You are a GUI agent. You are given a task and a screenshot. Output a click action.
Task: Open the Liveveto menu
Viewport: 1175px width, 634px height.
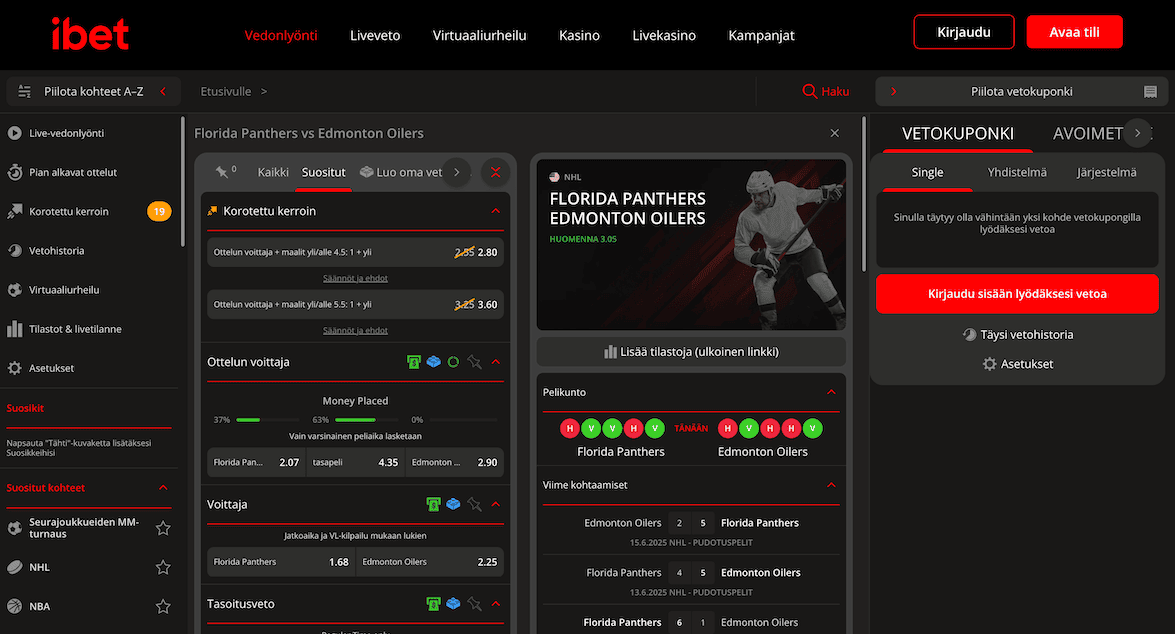point(375,35)
